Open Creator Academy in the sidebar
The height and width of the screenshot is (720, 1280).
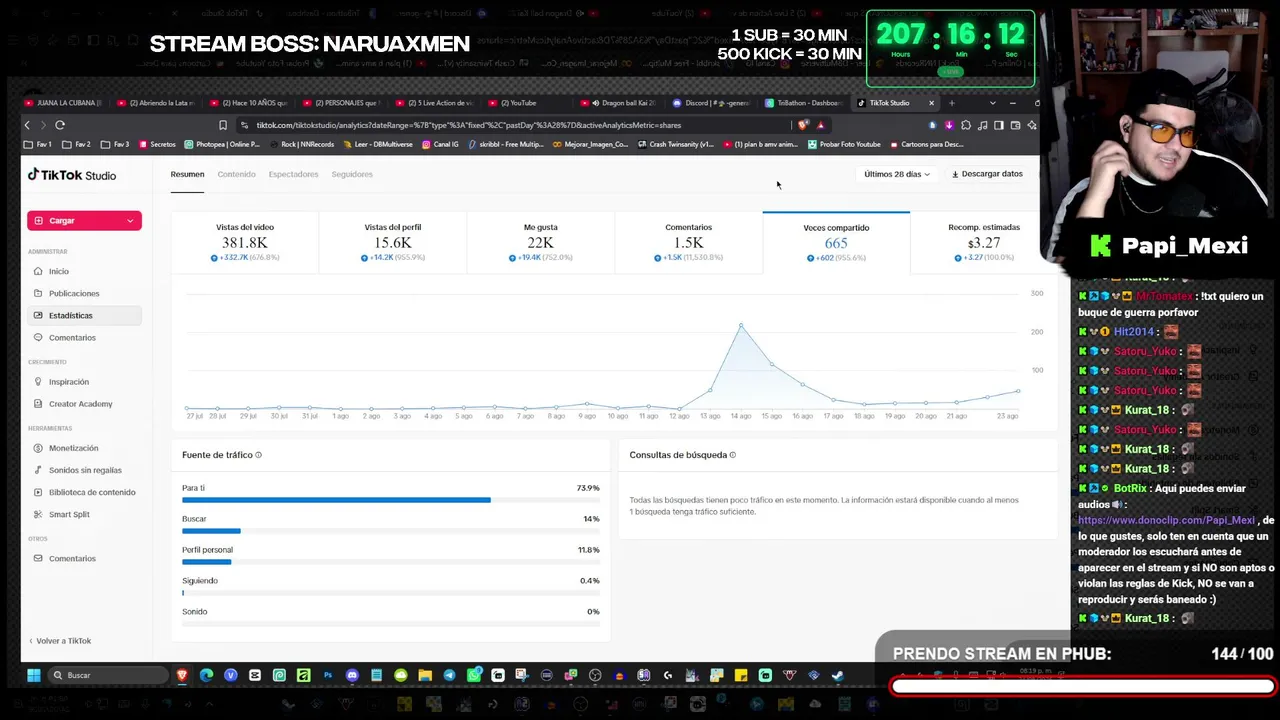(x=80, y=404)
